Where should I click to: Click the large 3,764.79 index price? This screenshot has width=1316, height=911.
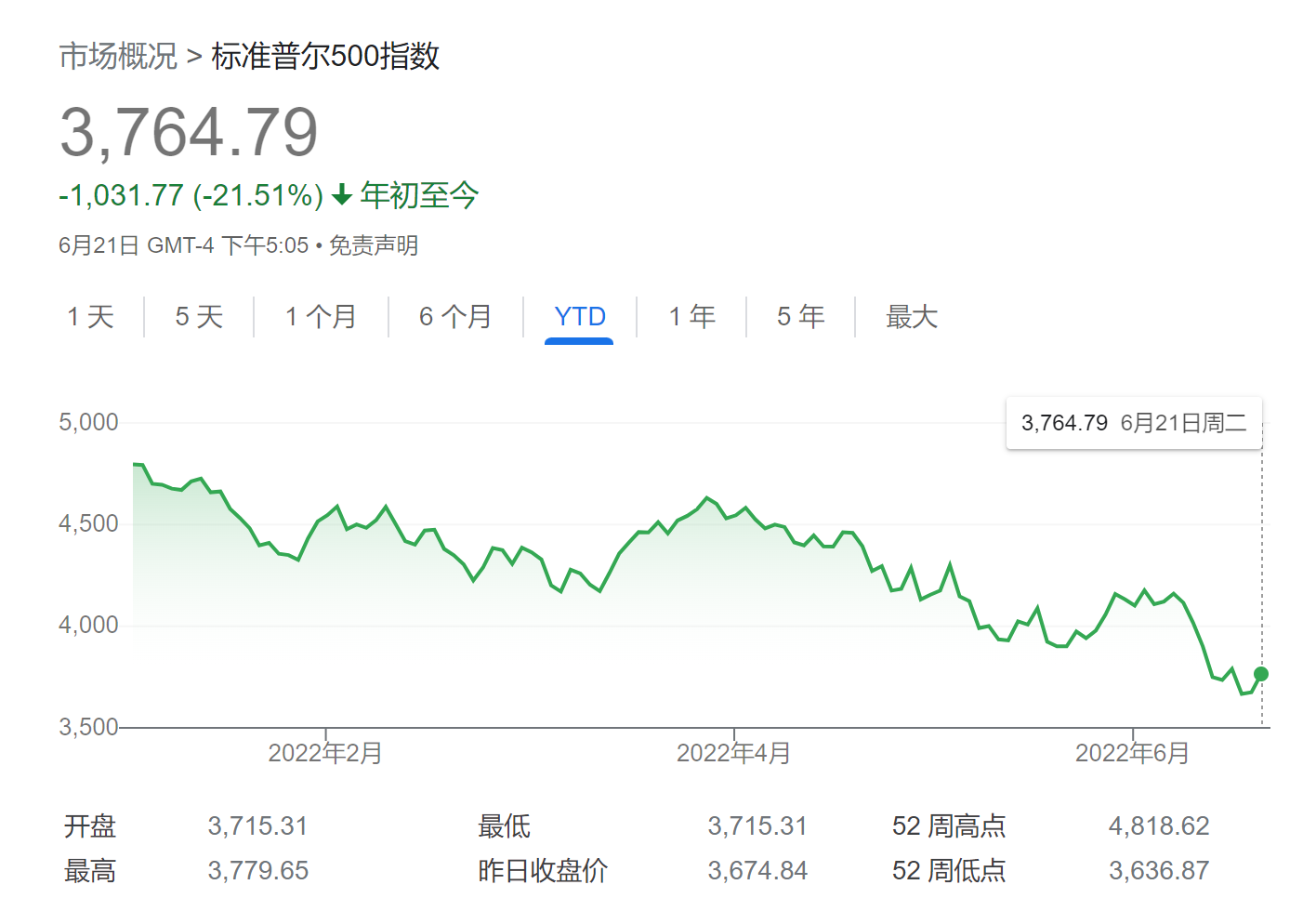[x=189, y=132]
